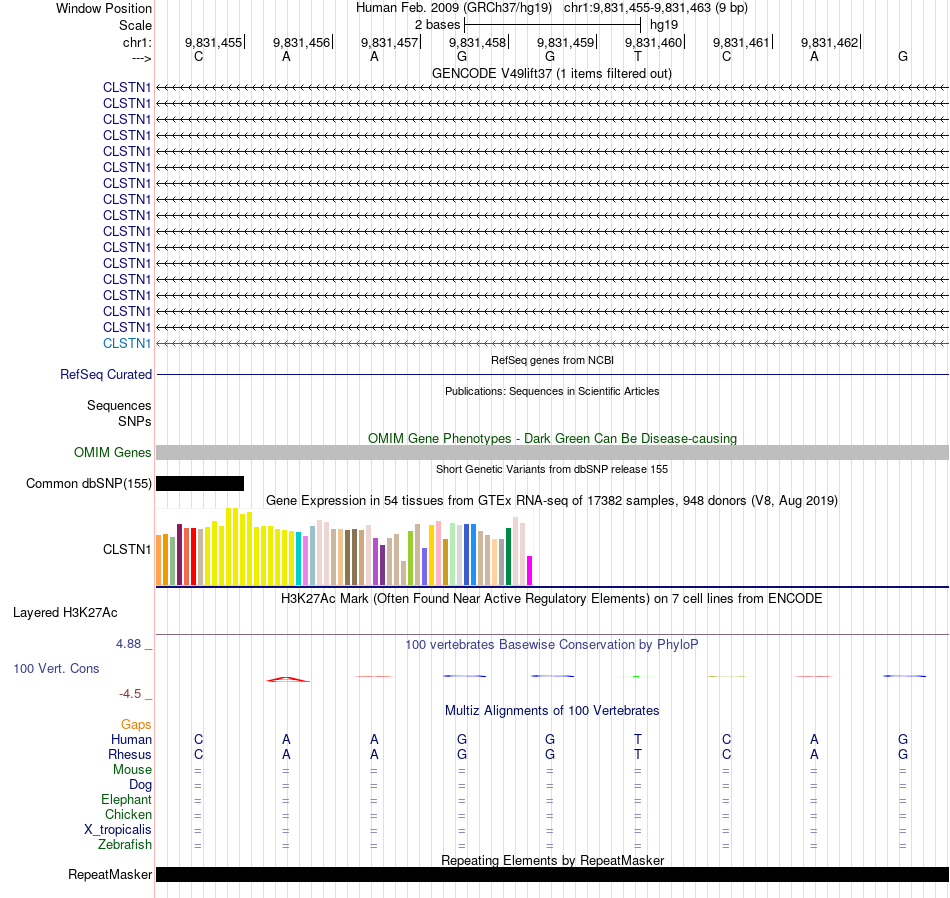Click the black RepeatMasker item bar
This screenshot has height=898, width=950.
pyautogui.click(x=552, y=874)
